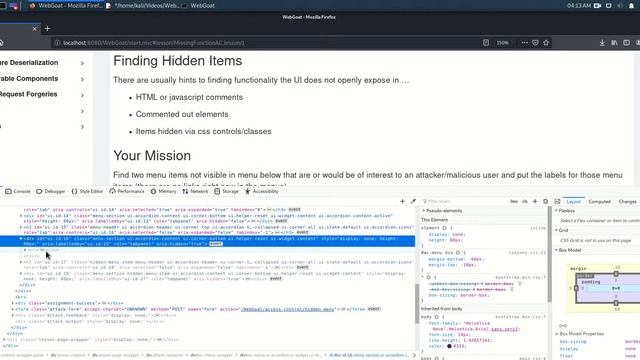The height and width of the screenshot is (360, 640).
Task: Add a new CSS rule with plus icon
Action: 535,201
